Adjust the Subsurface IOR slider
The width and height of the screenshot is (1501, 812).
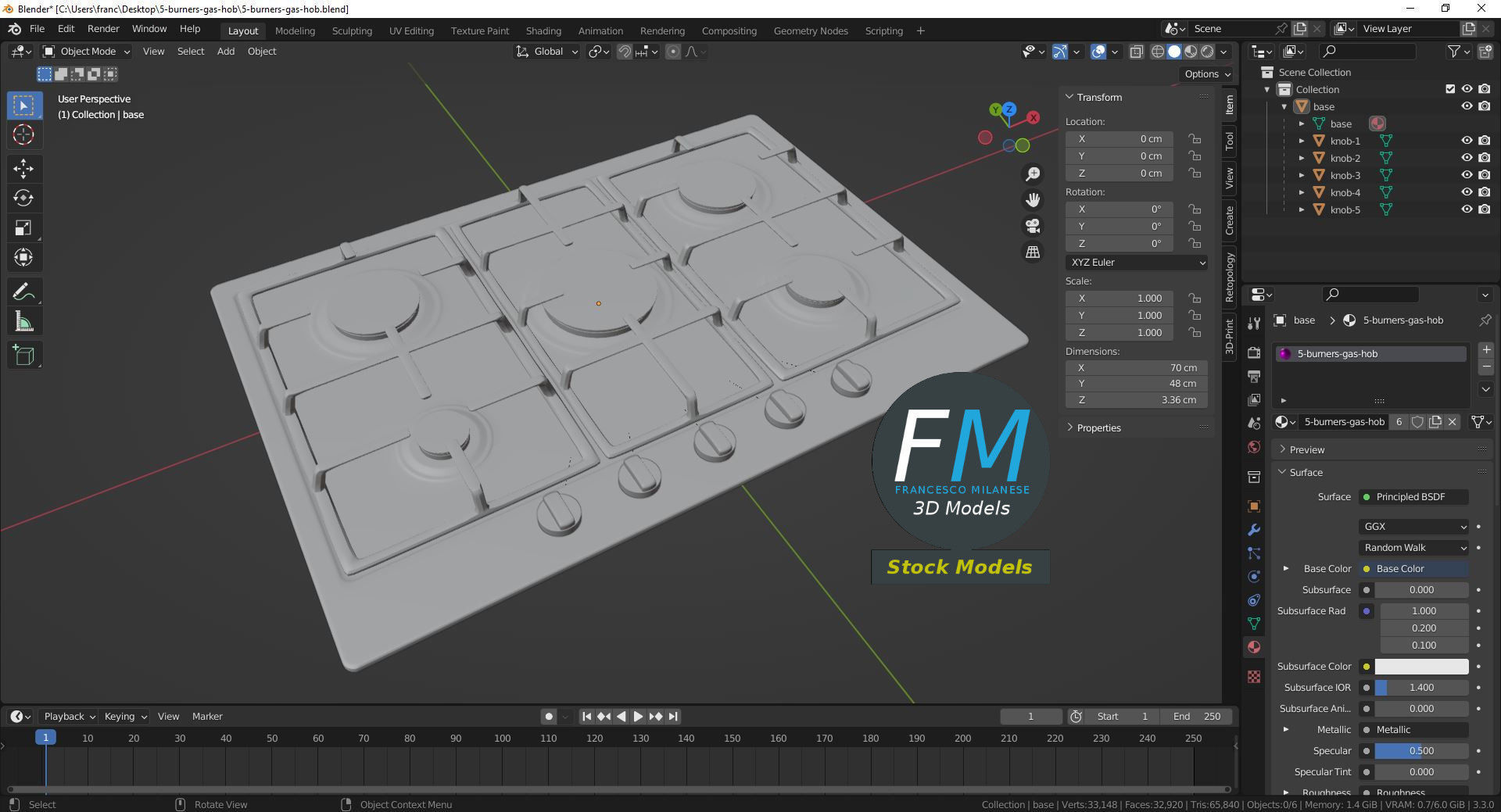(1421, 688)
